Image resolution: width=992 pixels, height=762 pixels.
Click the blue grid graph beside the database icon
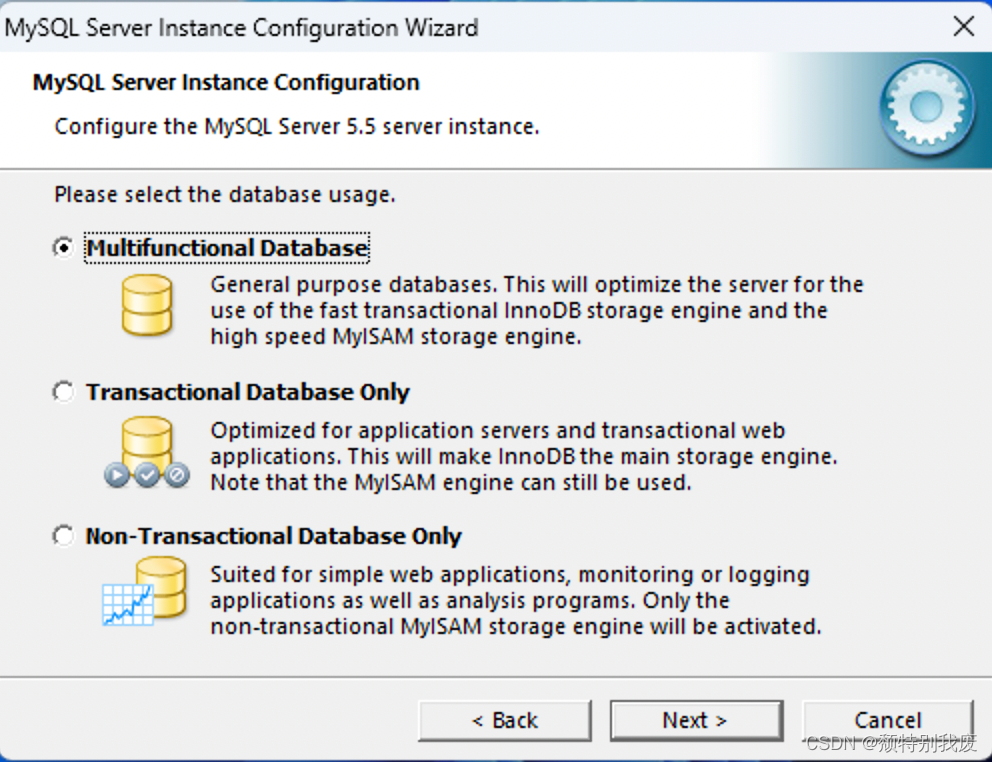(x=126, y=603)
